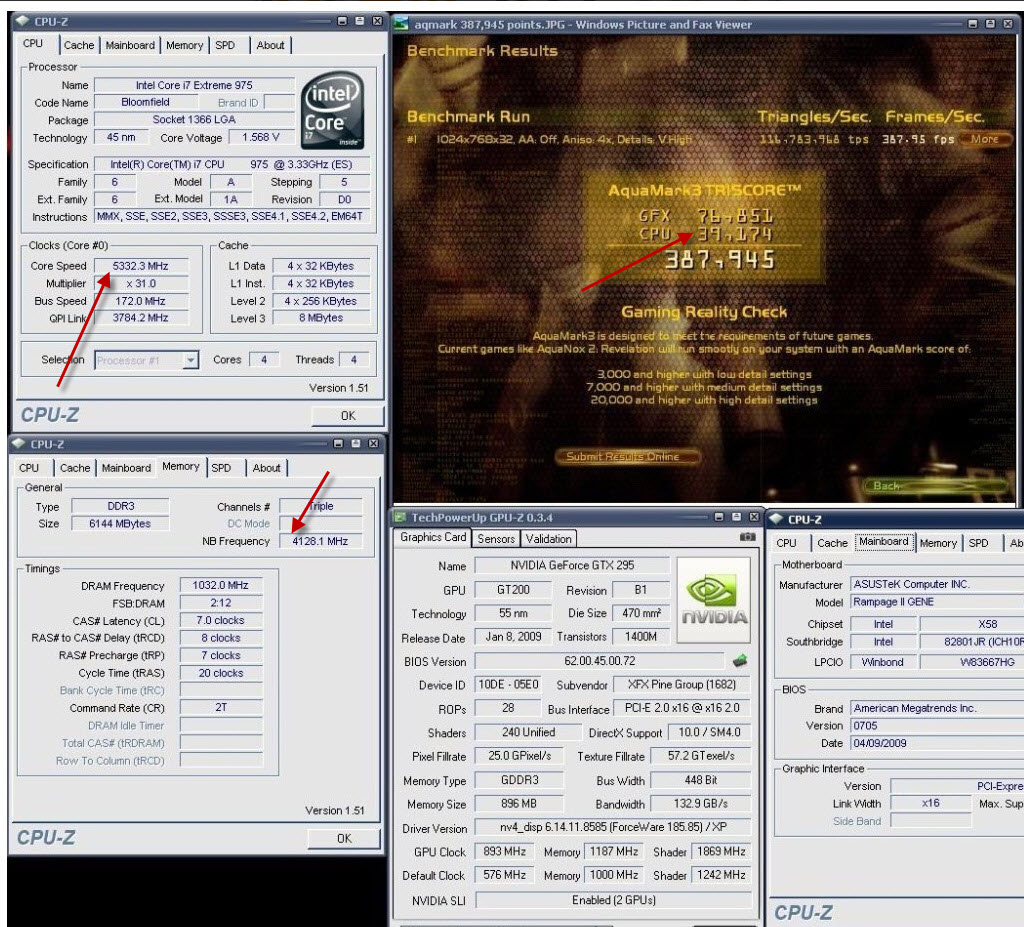This screenshot has width=1024, height=927.
Task: Open Cache tab in CPU-Z Processor window
Action: 79,45
